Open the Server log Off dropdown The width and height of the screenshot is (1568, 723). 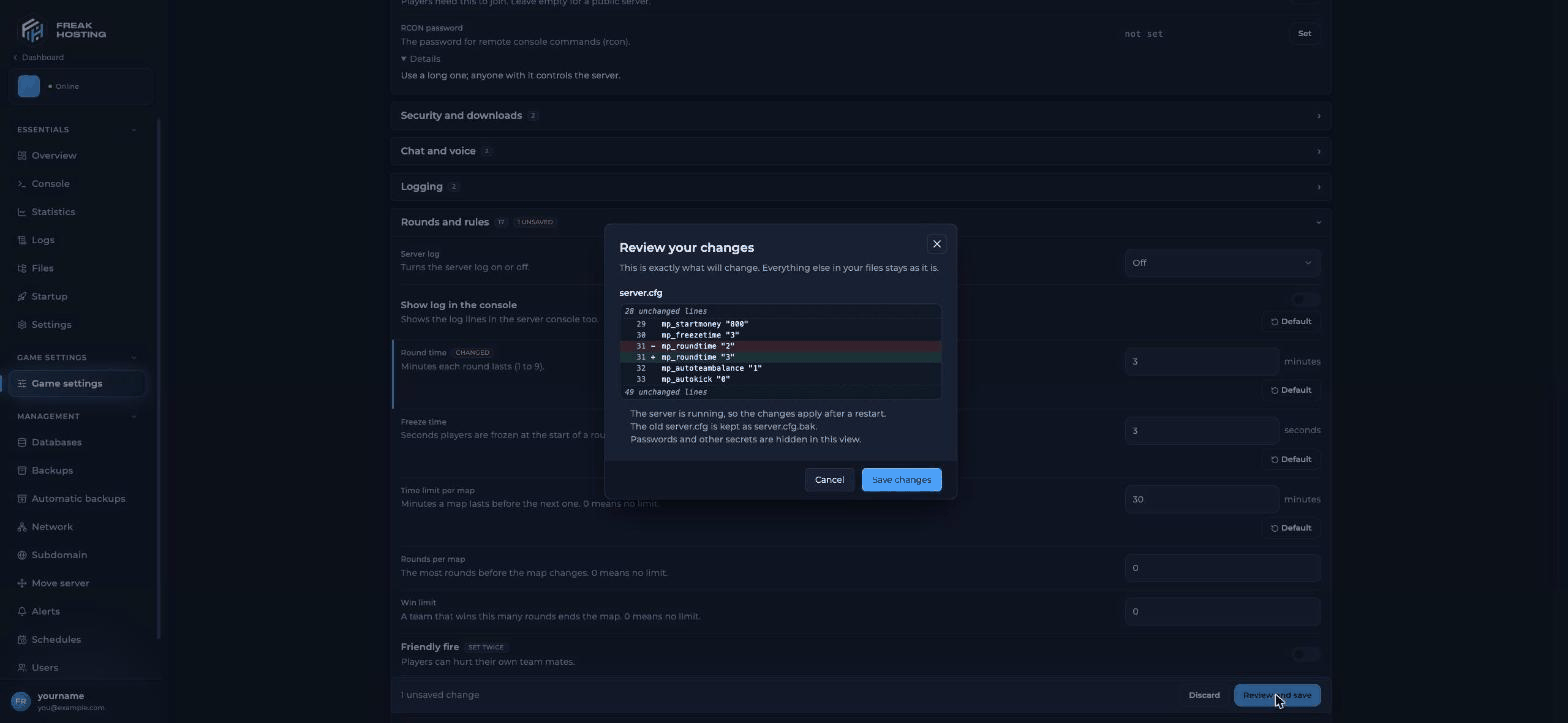1222,263
